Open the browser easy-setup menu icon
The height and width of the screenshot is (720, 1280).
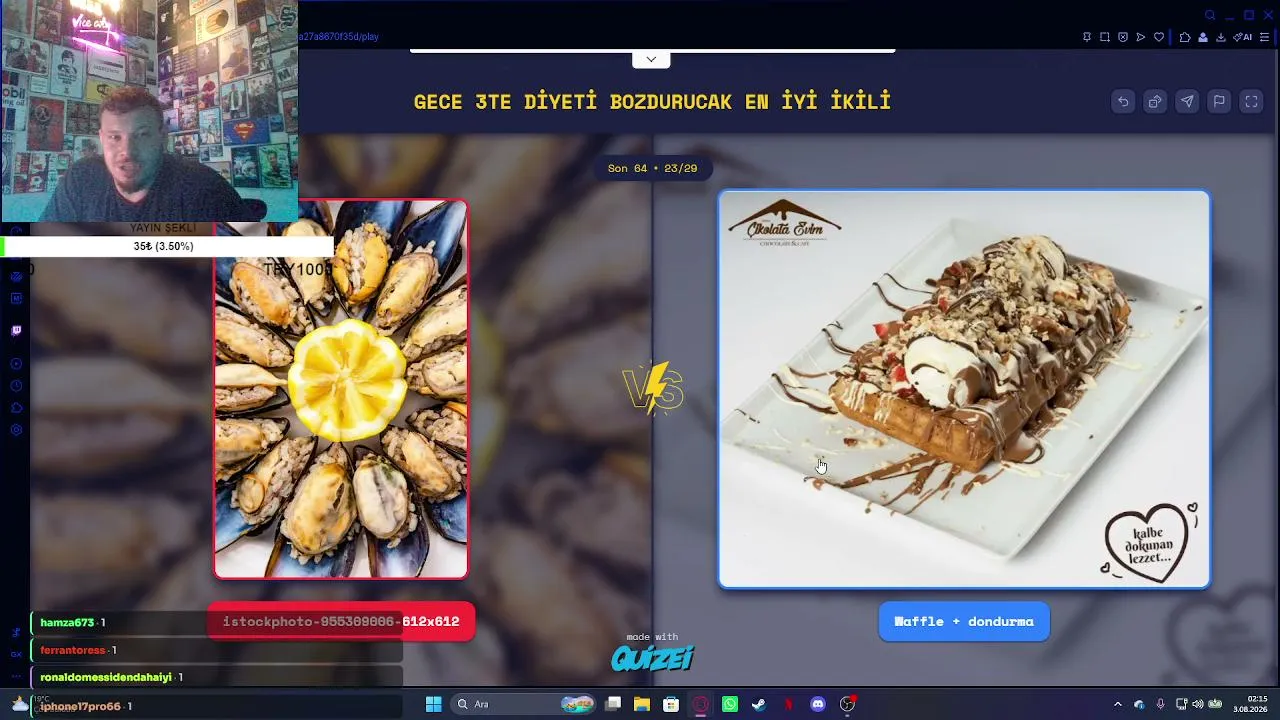[1265, 37]
